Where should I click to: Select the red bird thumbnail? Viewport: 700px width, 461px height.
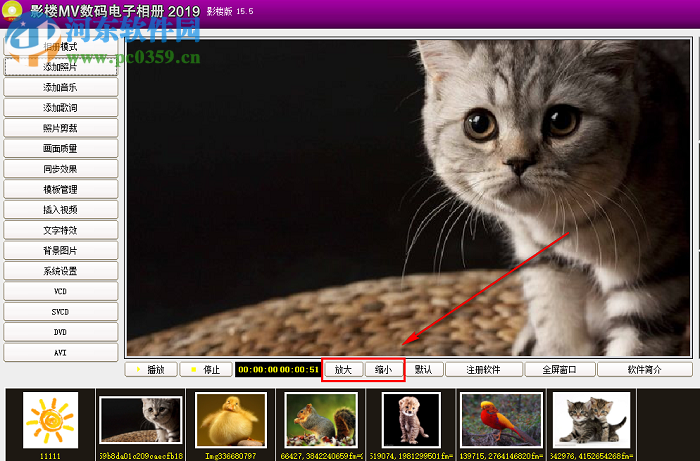tap(501, 420)
